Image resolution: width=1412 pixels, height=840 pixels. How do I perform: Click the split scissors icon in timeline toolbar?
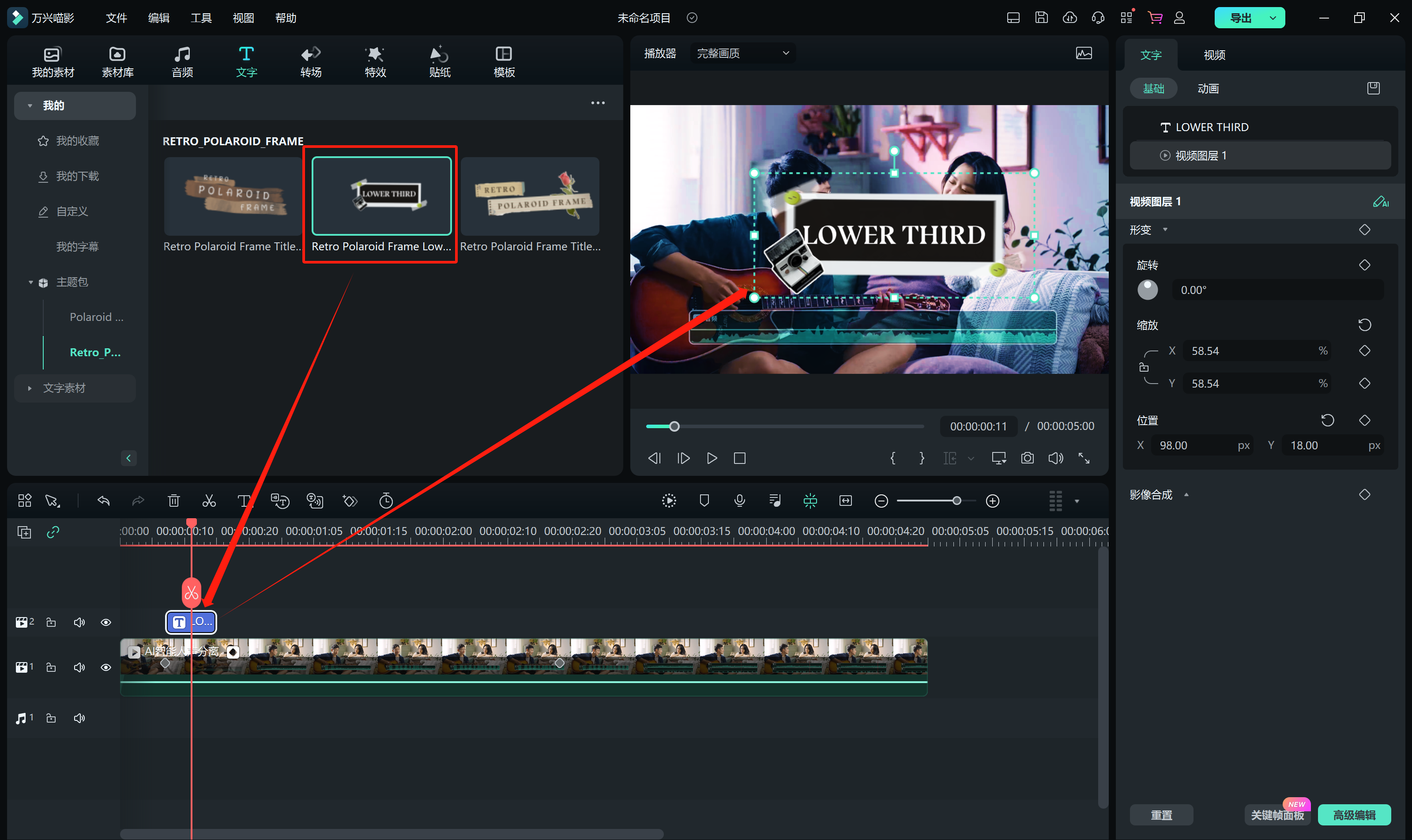(209, 501)
